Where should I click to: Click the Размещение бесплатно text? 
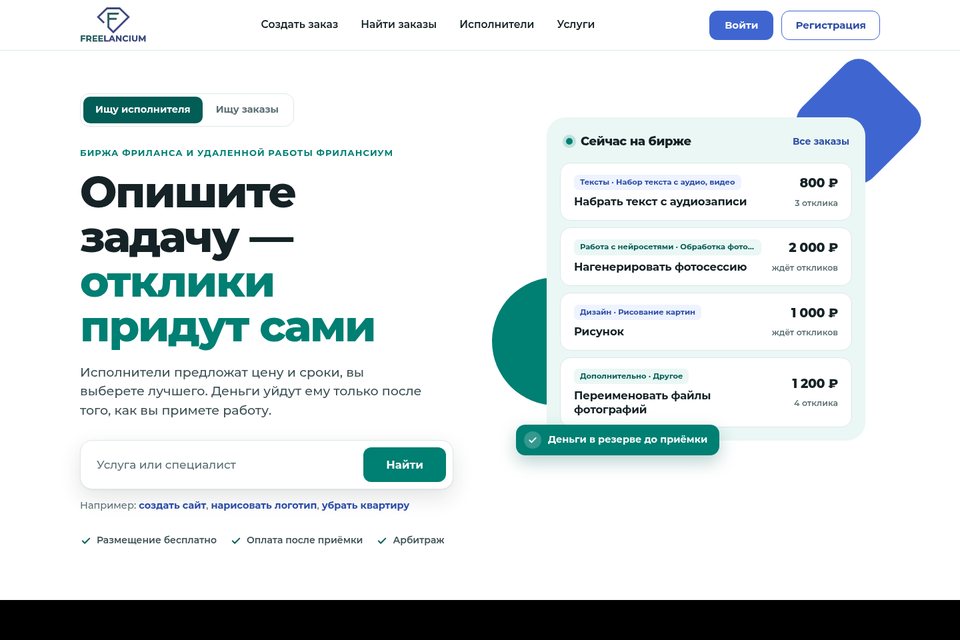[x=157, y=540]
